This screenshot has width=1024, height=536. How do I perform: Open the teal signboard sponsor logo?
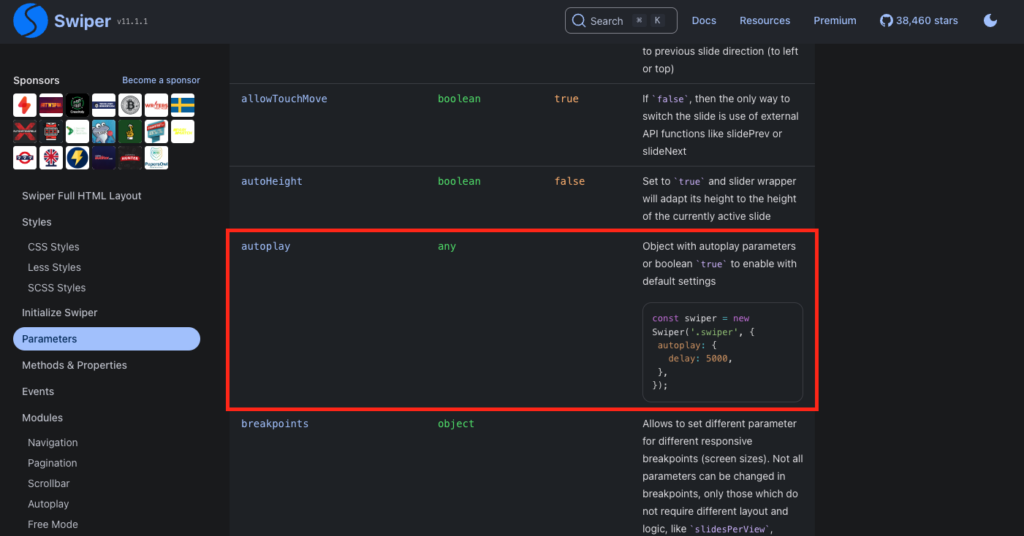156,131
